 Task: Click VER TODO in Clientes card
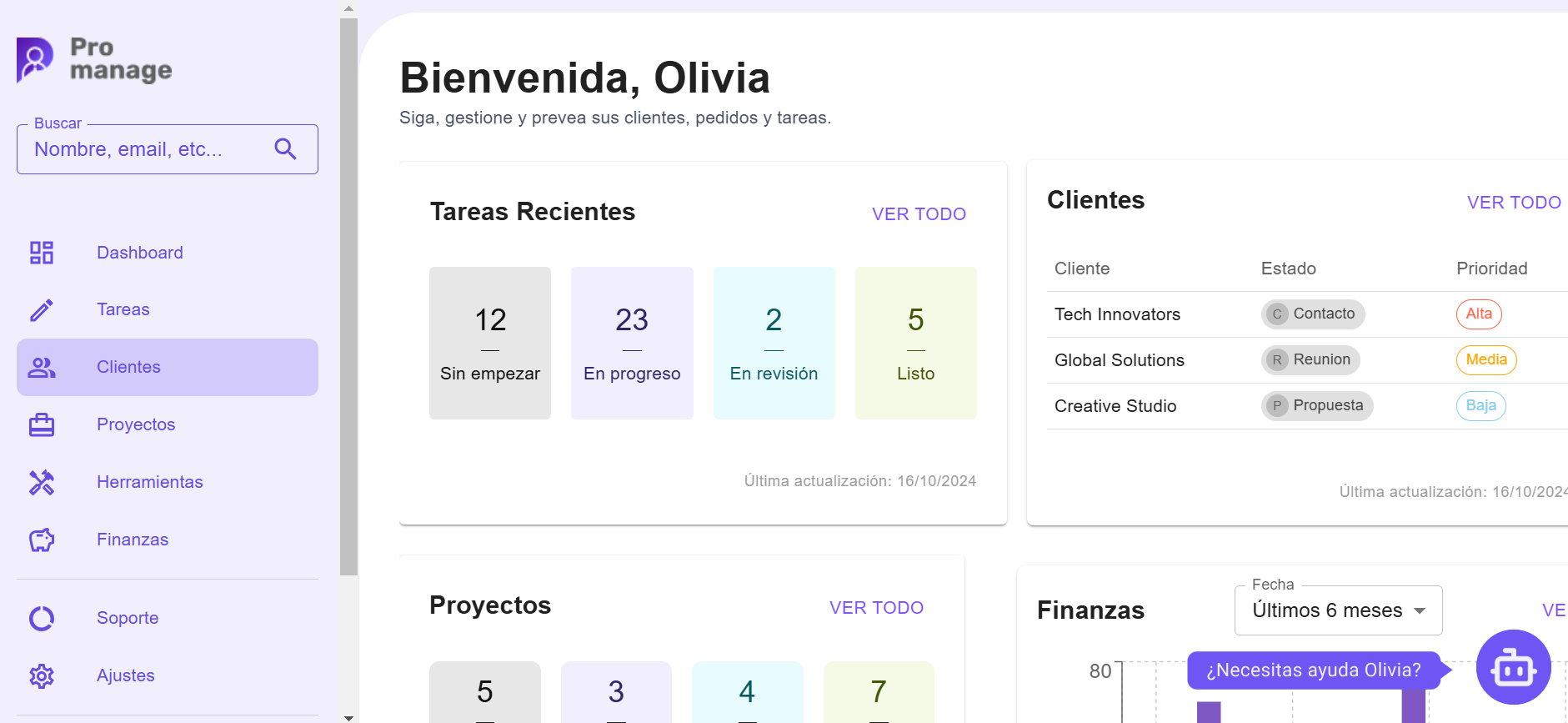point(1513,203)
